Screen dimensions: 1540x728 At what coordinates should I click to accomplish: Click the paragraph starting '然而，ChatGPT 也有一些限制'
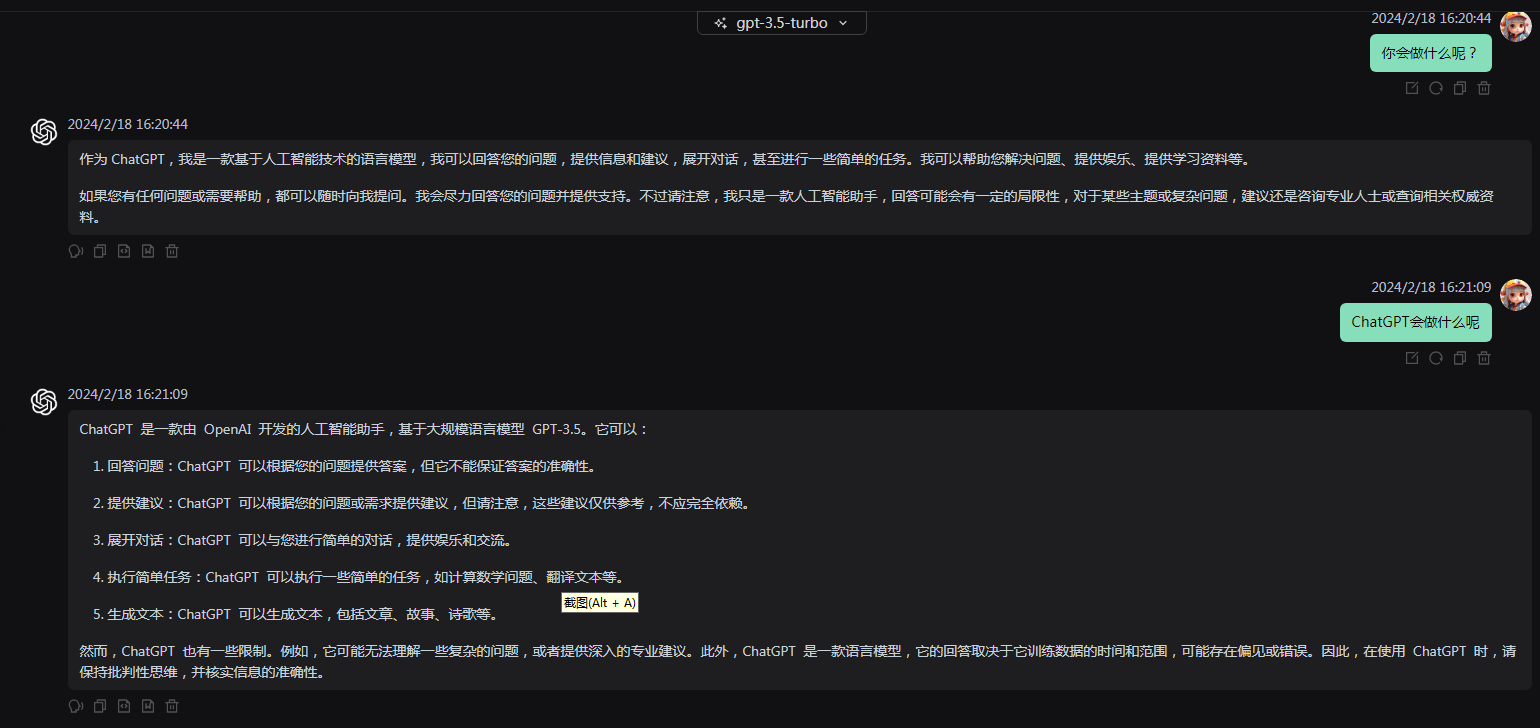(x=798, y=662)
